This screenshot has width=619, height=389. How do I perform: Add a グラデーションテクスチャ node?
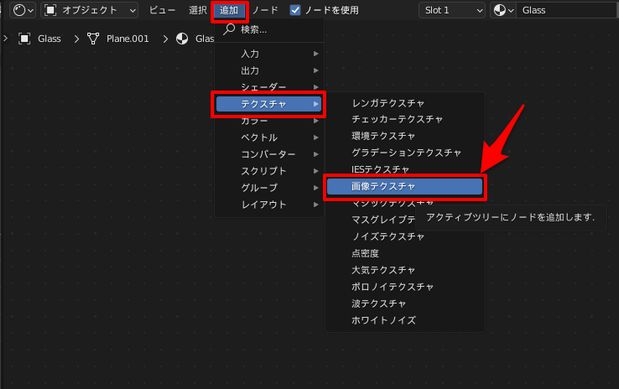point(405,152)
